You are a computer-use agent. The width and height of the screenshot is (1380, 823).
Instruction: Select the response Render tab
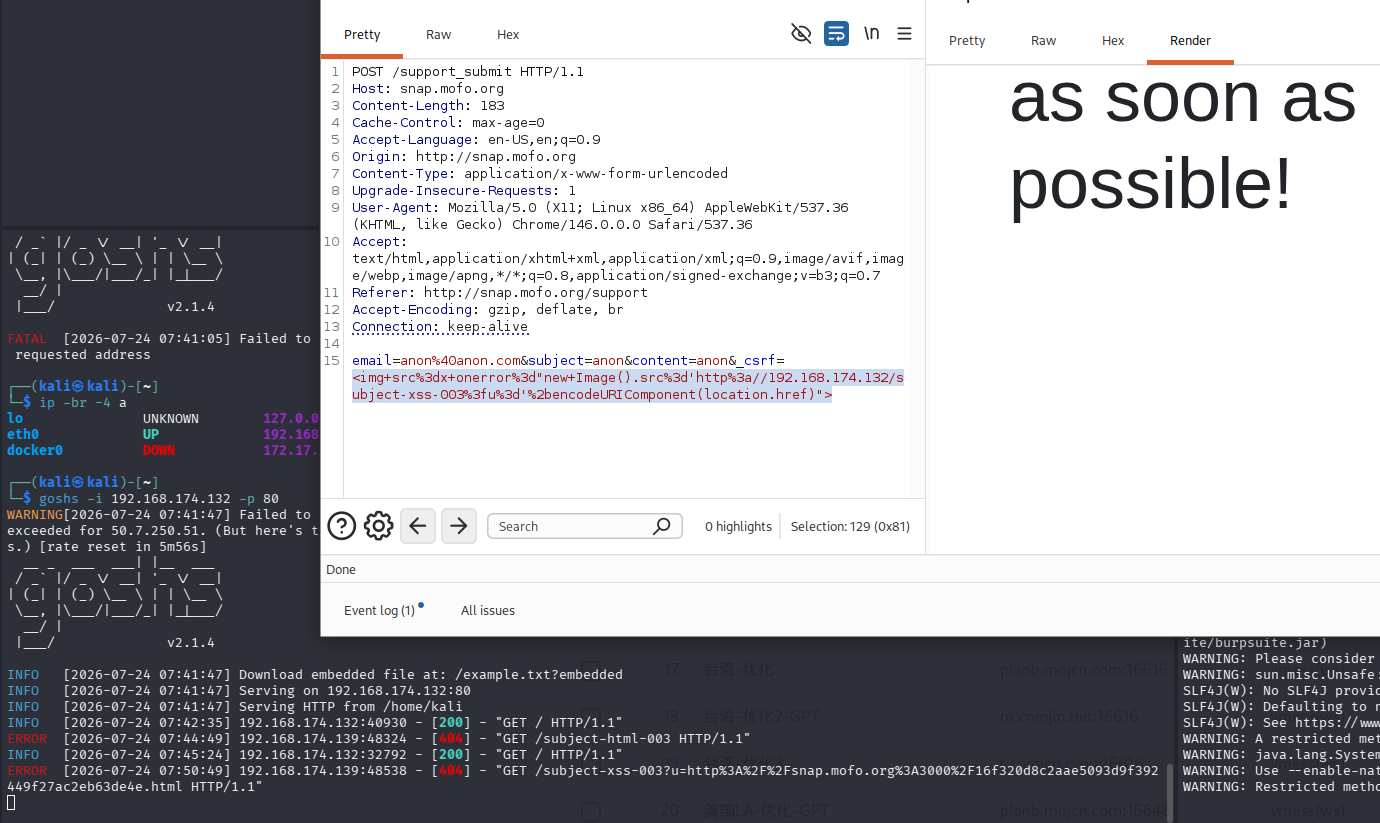(1190, 40)
